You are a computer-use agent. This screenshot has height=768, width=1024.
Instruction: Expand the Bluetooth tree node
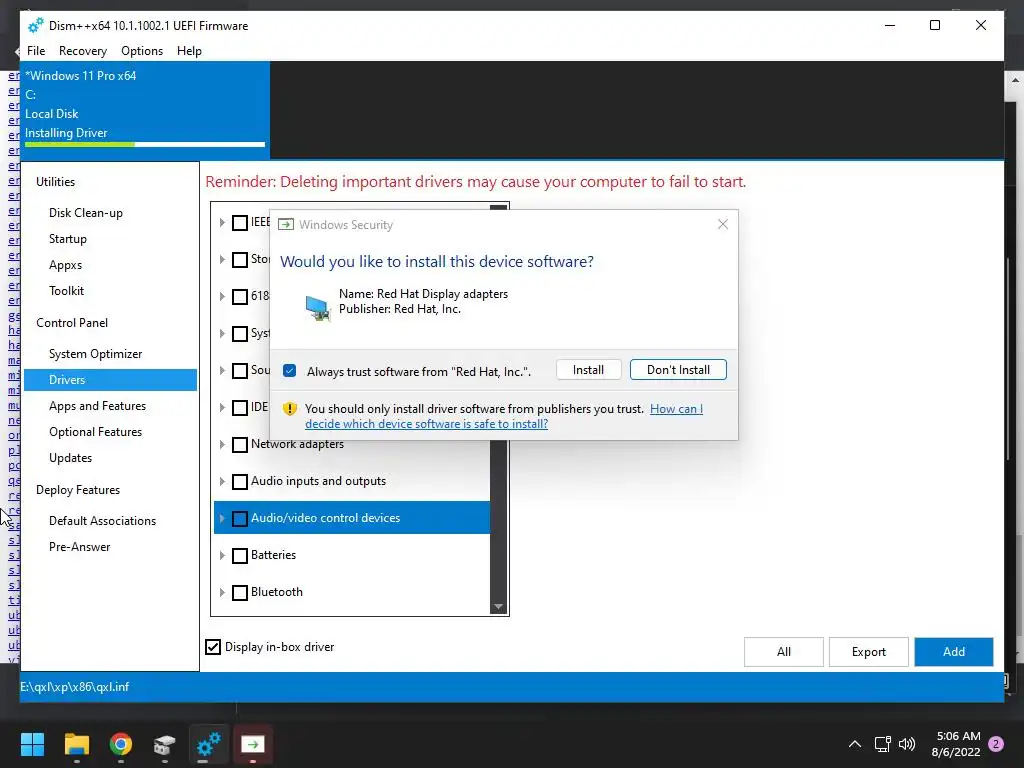(x=222, y=593)
